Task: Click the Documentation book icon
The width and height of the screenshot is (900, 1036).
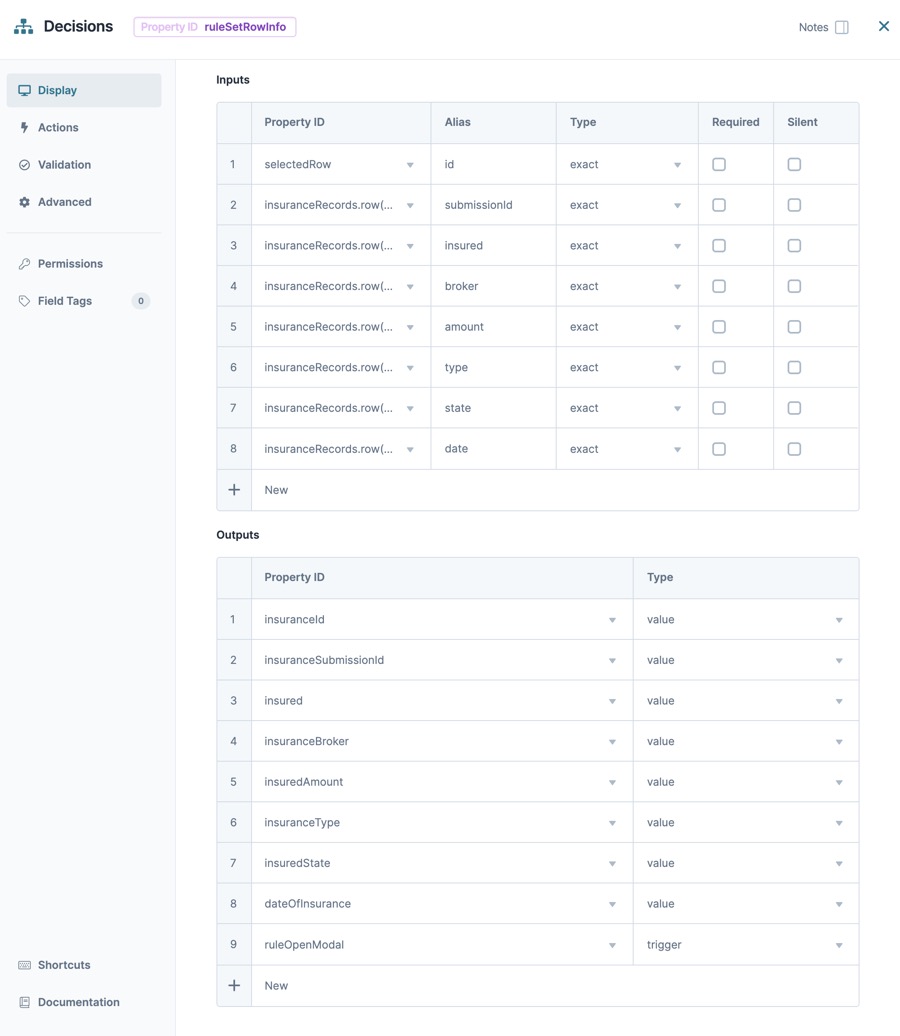Action: [x=24, y=1002]
